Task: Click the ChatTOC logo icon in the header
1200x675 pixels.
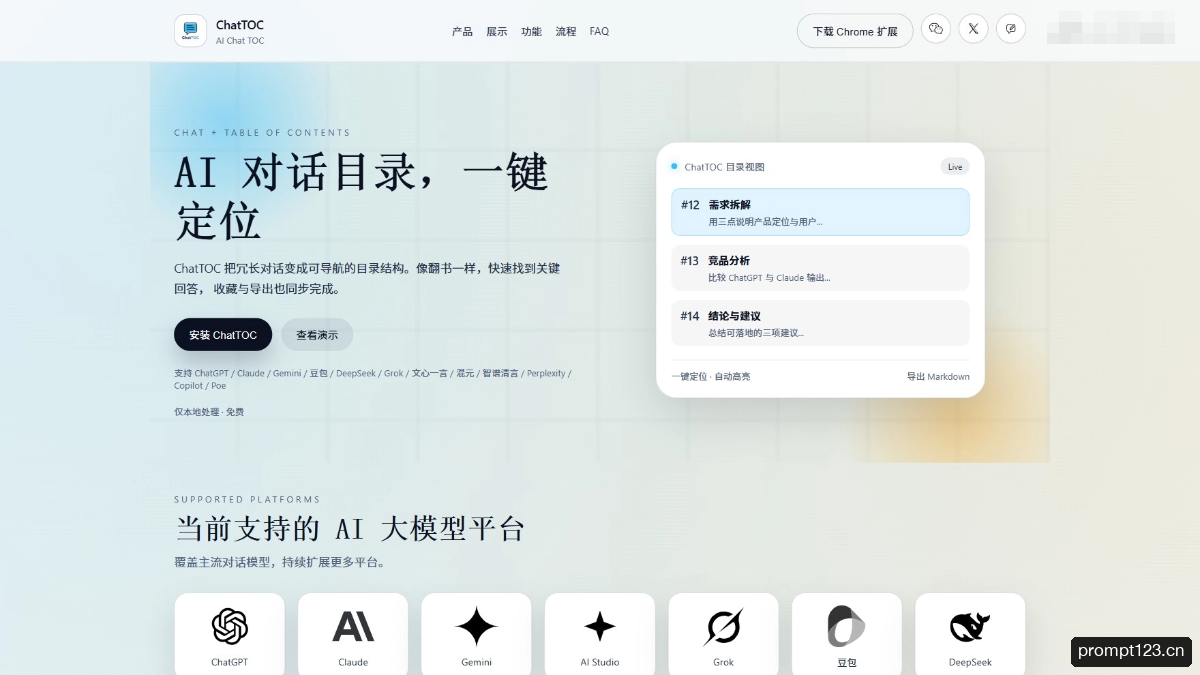Action: click(x=190, y=31)
